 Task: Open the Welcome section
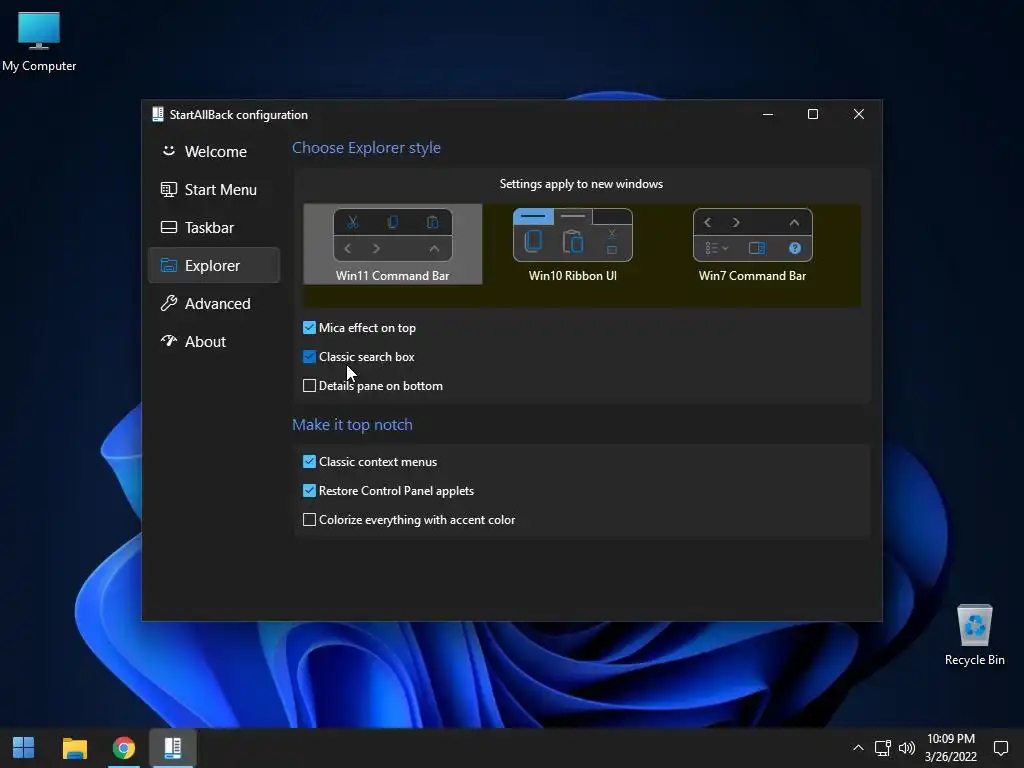(x=214, y=152)
